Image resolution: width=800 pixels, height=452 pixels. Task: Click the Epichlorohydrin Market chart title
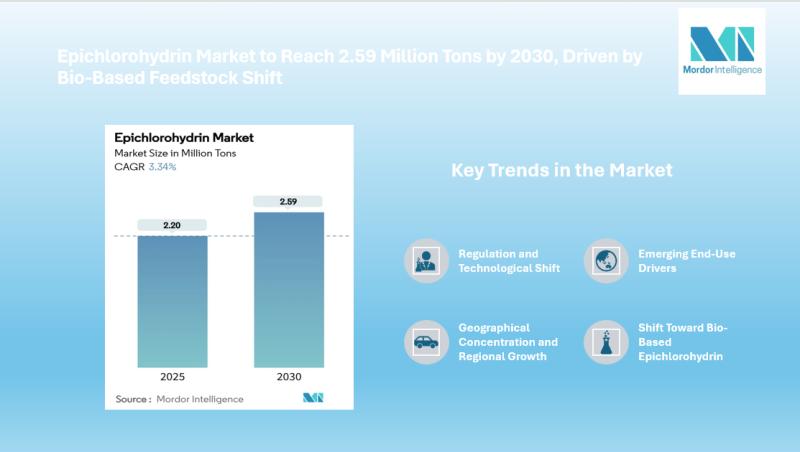(184, 138)
